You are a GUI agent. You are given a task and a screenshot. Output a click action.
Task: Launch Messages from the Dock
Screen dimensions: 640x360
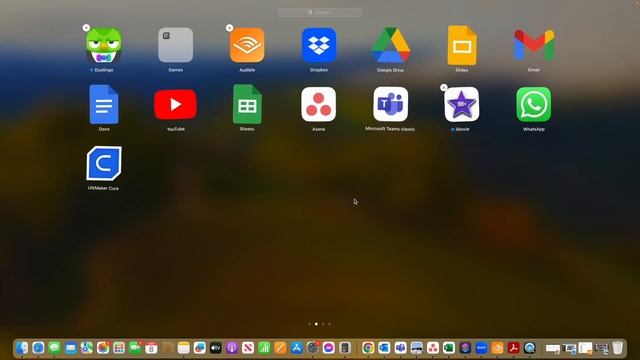click(x=54, y=348)
